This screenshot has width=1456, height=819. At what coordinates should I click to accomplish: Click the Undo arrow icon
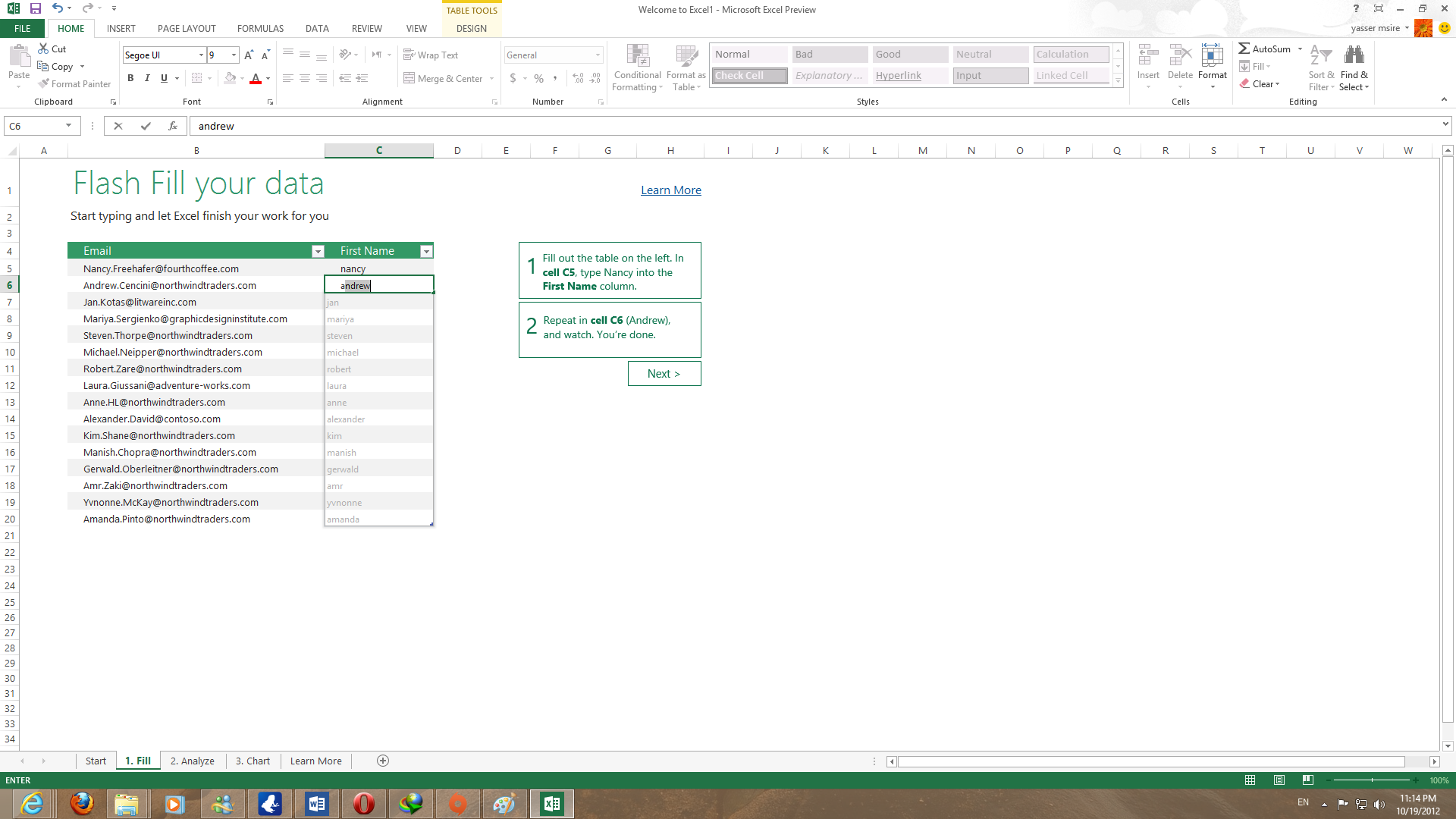pos(58,8)
